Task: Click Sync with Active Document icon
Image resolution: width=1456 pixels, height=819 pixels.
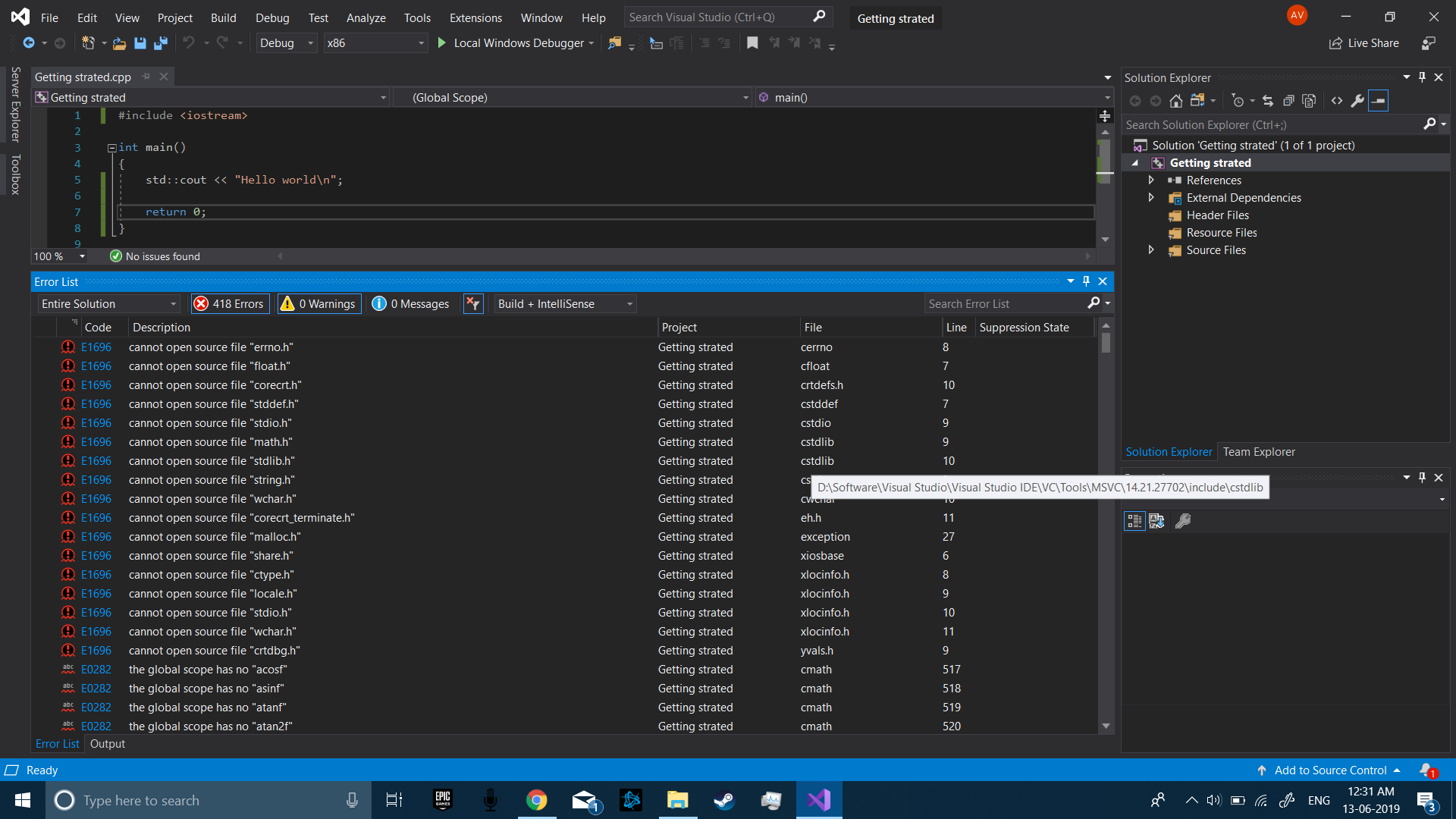Action: [1268, 101]
